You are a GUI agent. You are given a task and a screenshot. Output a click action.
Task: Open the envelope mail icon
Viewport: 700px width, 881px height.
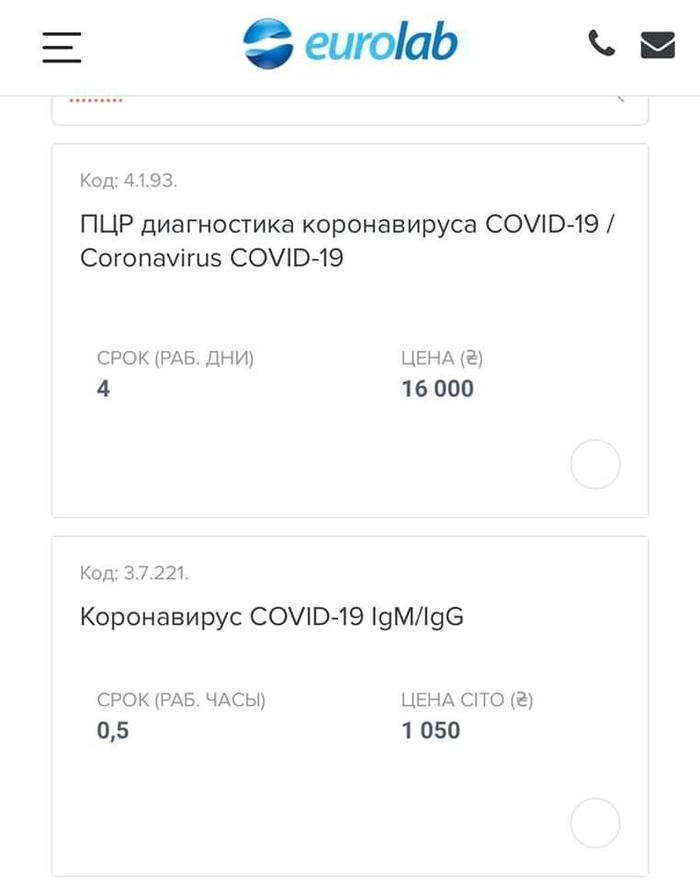(x=657, y=45)
